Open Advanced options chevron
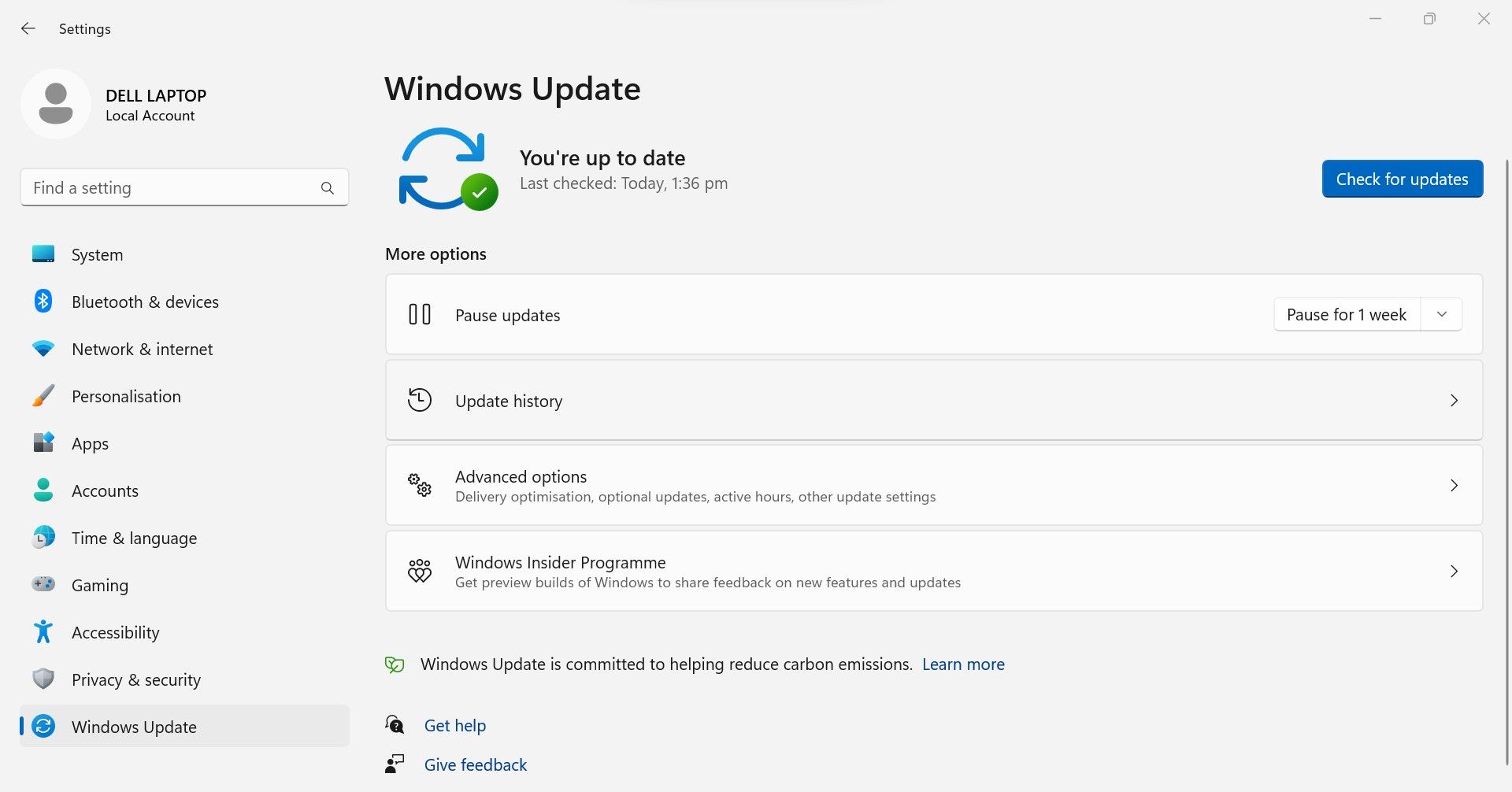 pyautogui.click(x=1454, y=485)
